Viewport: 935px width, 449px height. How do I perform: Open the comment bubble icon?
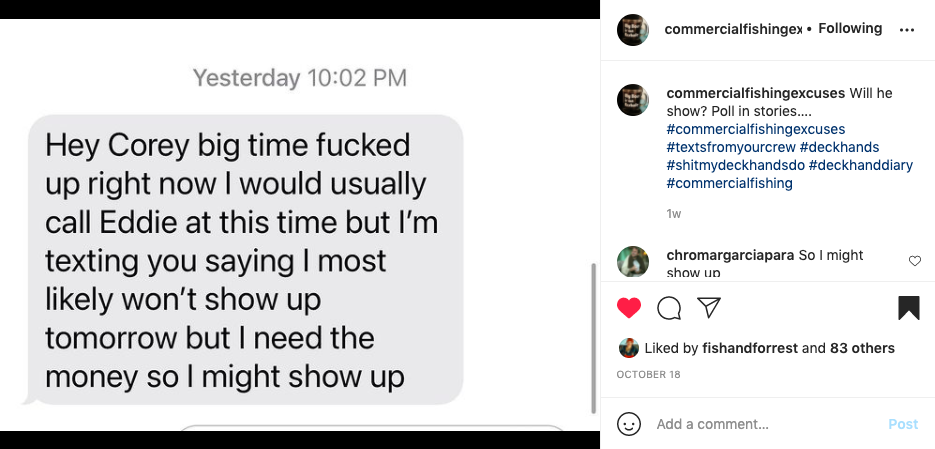[669, 308]
